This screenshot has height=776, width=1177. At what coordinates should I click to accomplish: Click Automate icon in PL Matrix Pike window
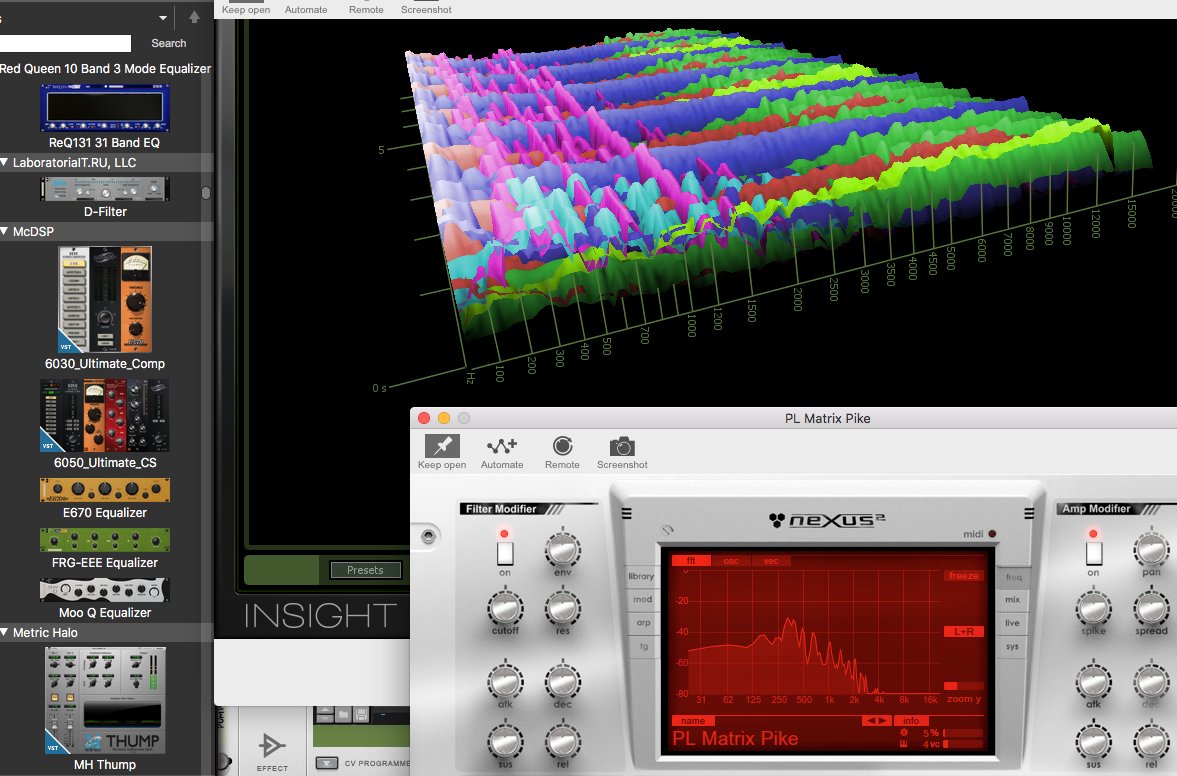point(501,447)
